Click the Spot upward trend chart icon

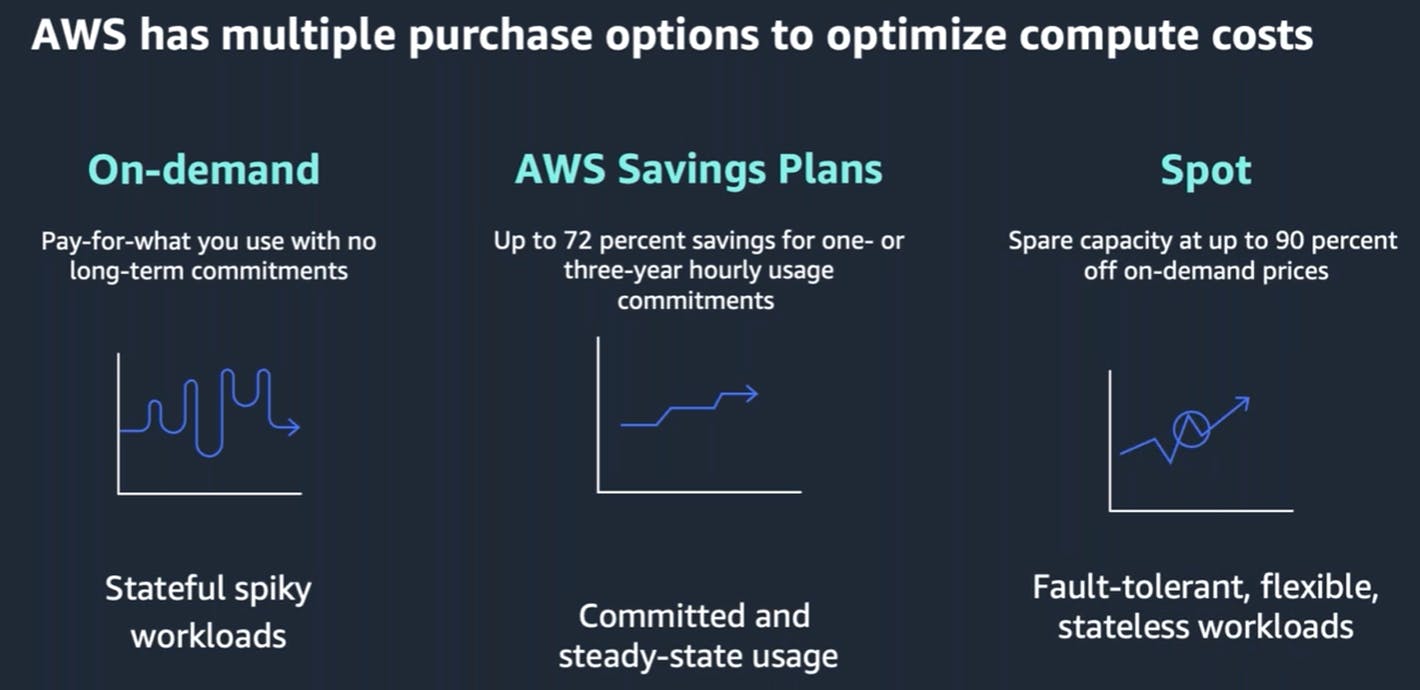tap(1200, 440)
